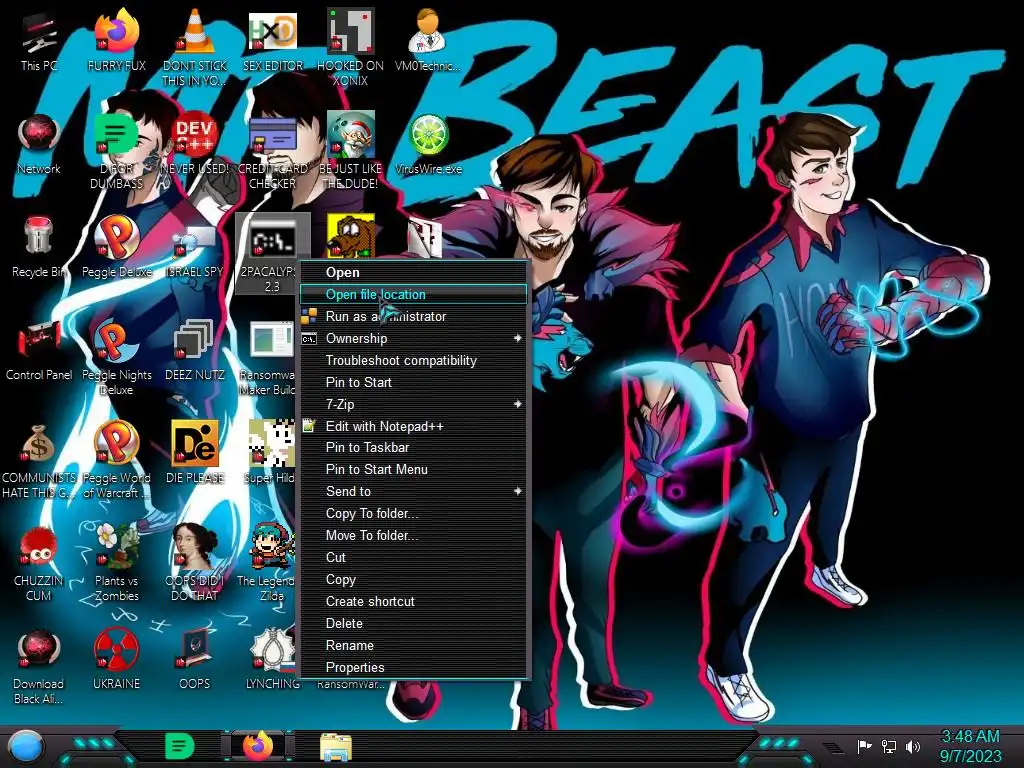Select the Network desktop icon

coord(39,145)
